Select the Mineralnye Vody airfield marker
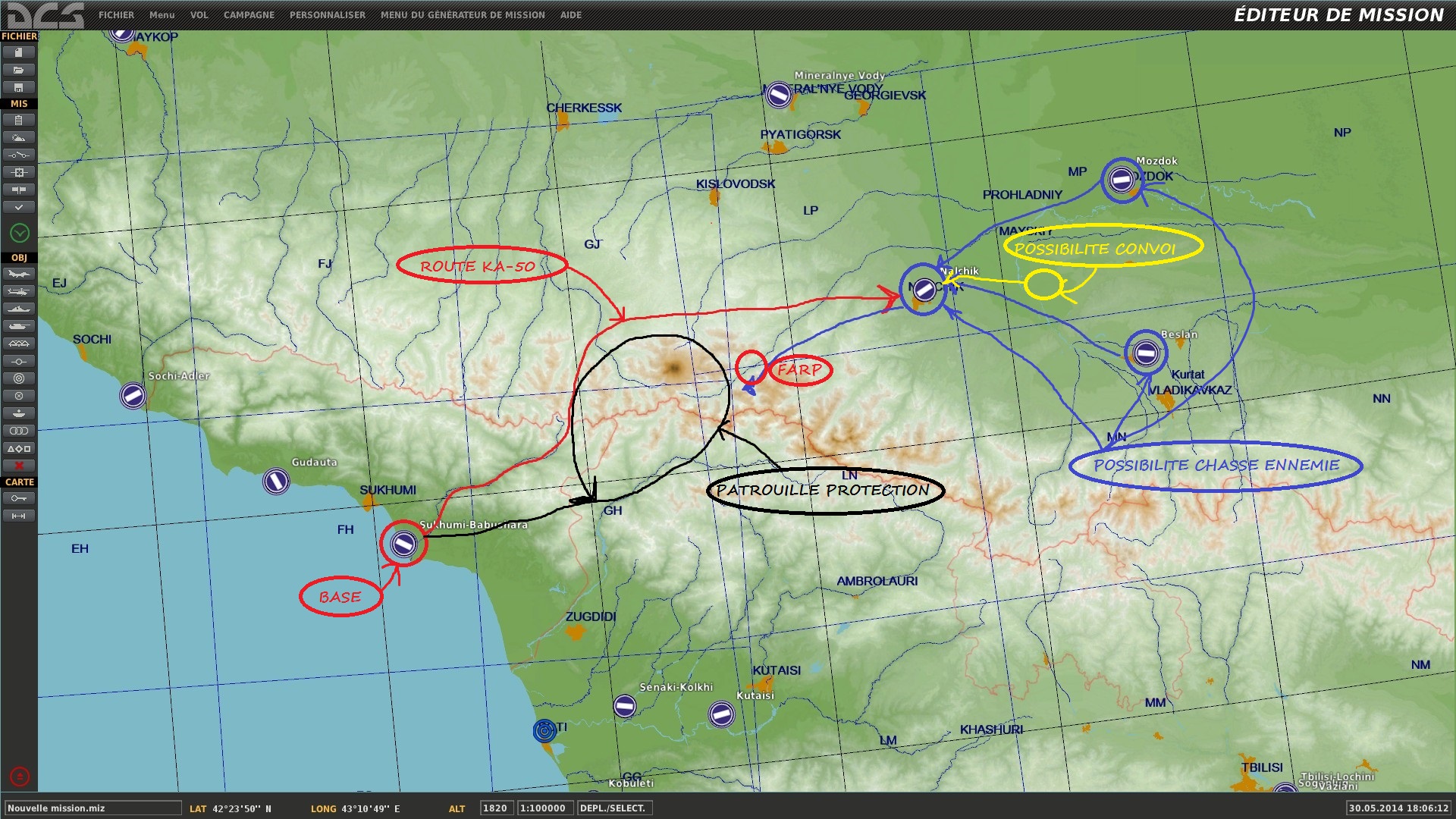 (779, 95)
